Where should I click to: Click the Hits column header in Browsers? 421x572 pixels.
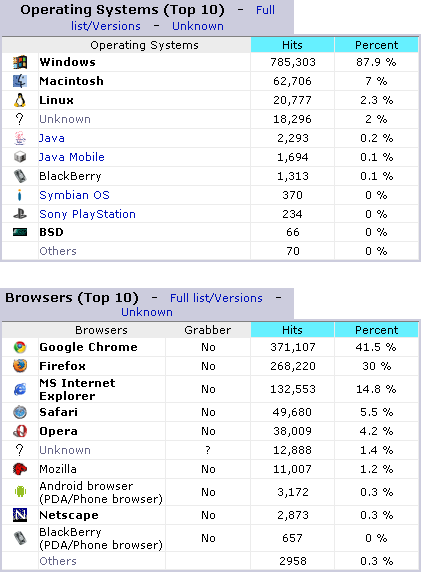point(292,330)
